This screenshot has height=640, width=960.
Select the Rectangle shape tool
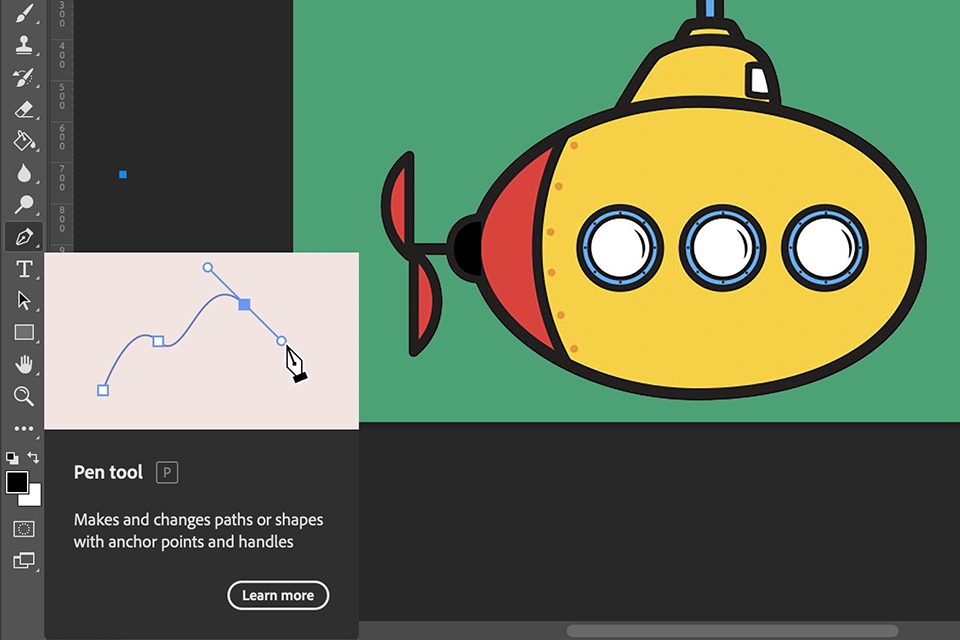[x=24, y=333]
